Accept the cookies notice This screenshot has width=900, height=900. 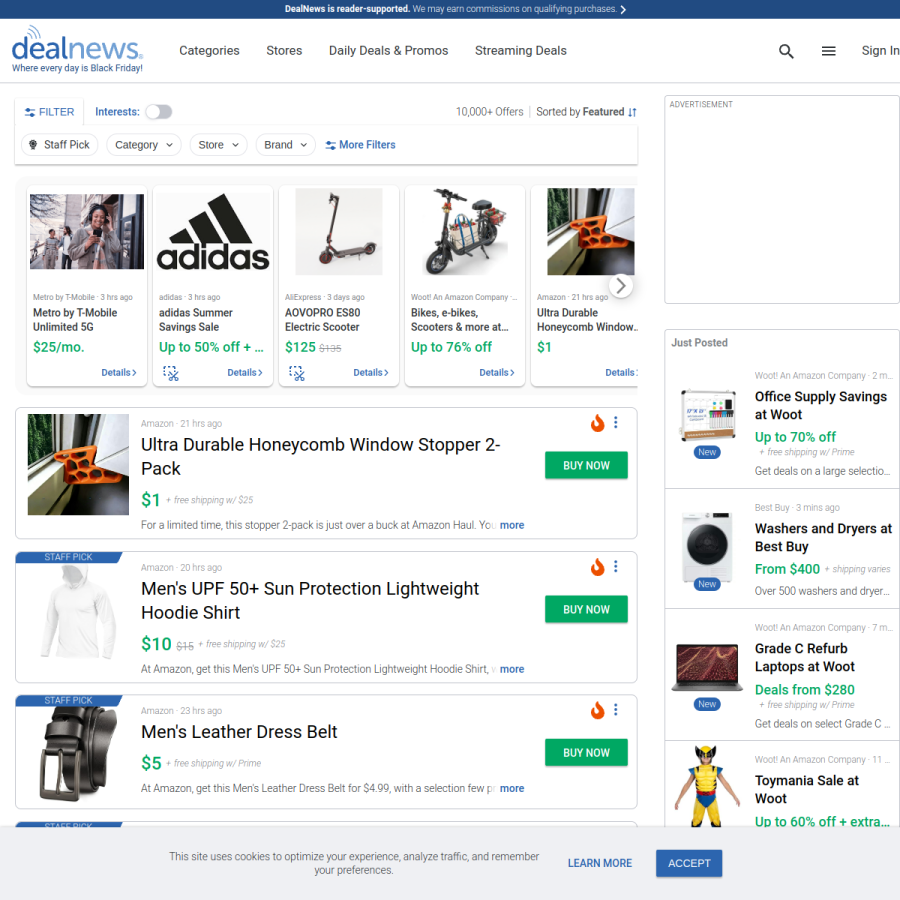689,863
